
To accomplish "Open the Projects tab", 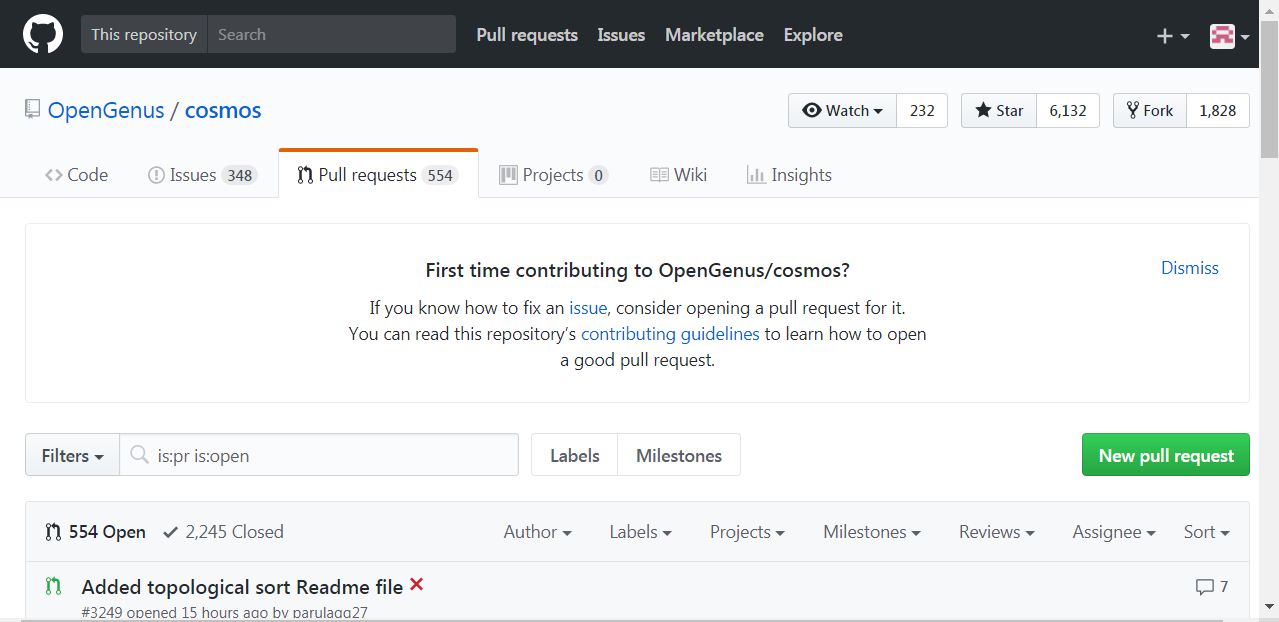I will pyautogui.click(x=553, y=174).
